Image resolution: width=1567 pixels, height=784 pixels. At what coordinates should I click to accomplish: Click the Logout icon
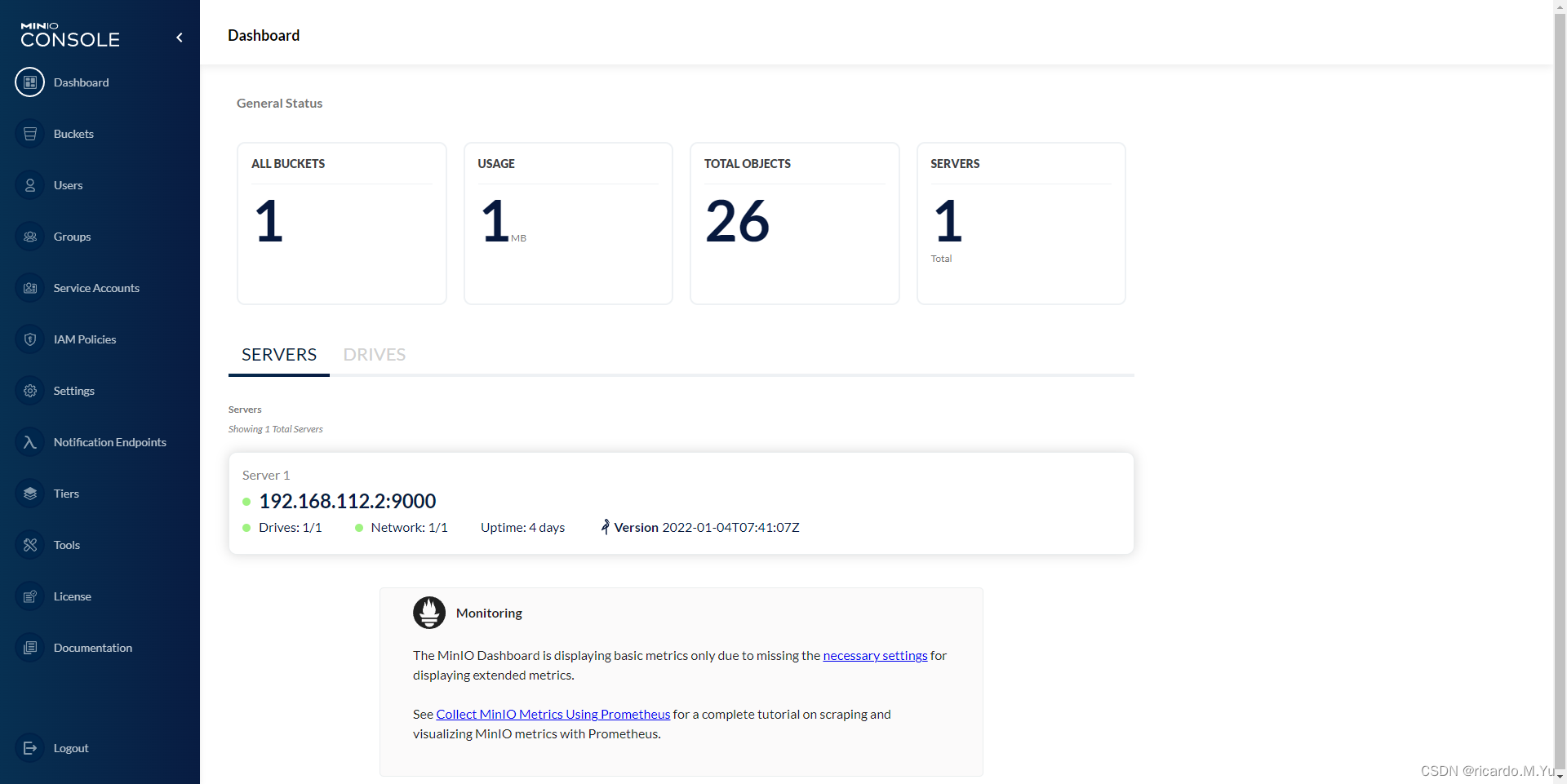(29, 747)
